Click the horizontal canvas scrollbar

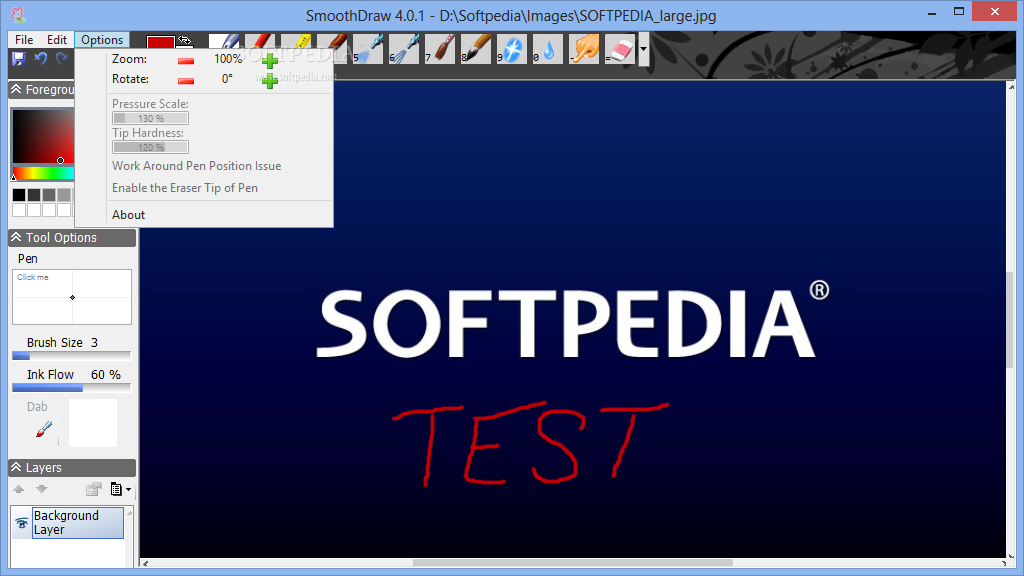(573, 562)
